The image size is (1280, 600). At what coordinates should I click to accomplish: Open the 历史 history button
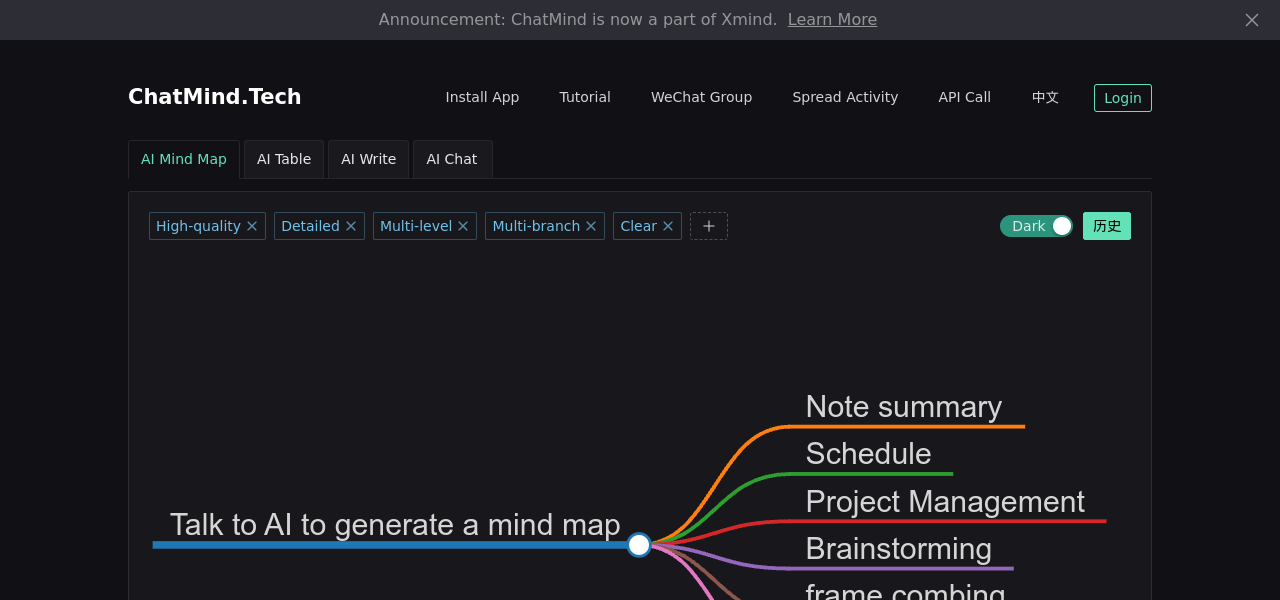(1106, 226)
